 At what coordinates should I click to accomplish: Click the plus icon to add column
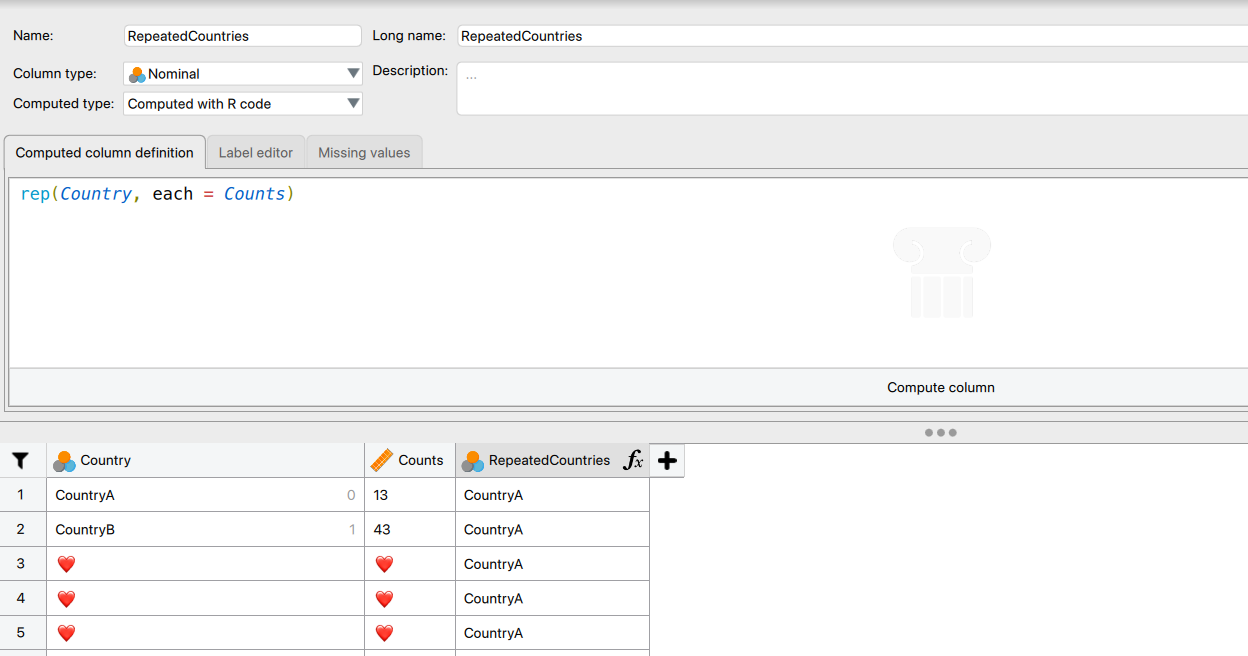coord(667,461)
